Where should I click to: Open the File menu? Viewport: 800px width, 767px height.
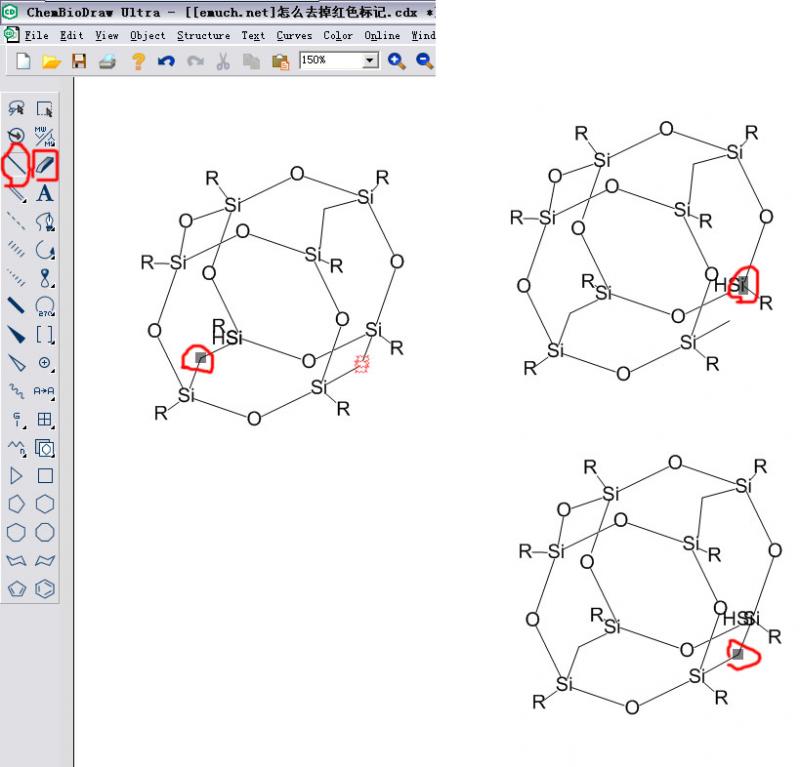37,35
